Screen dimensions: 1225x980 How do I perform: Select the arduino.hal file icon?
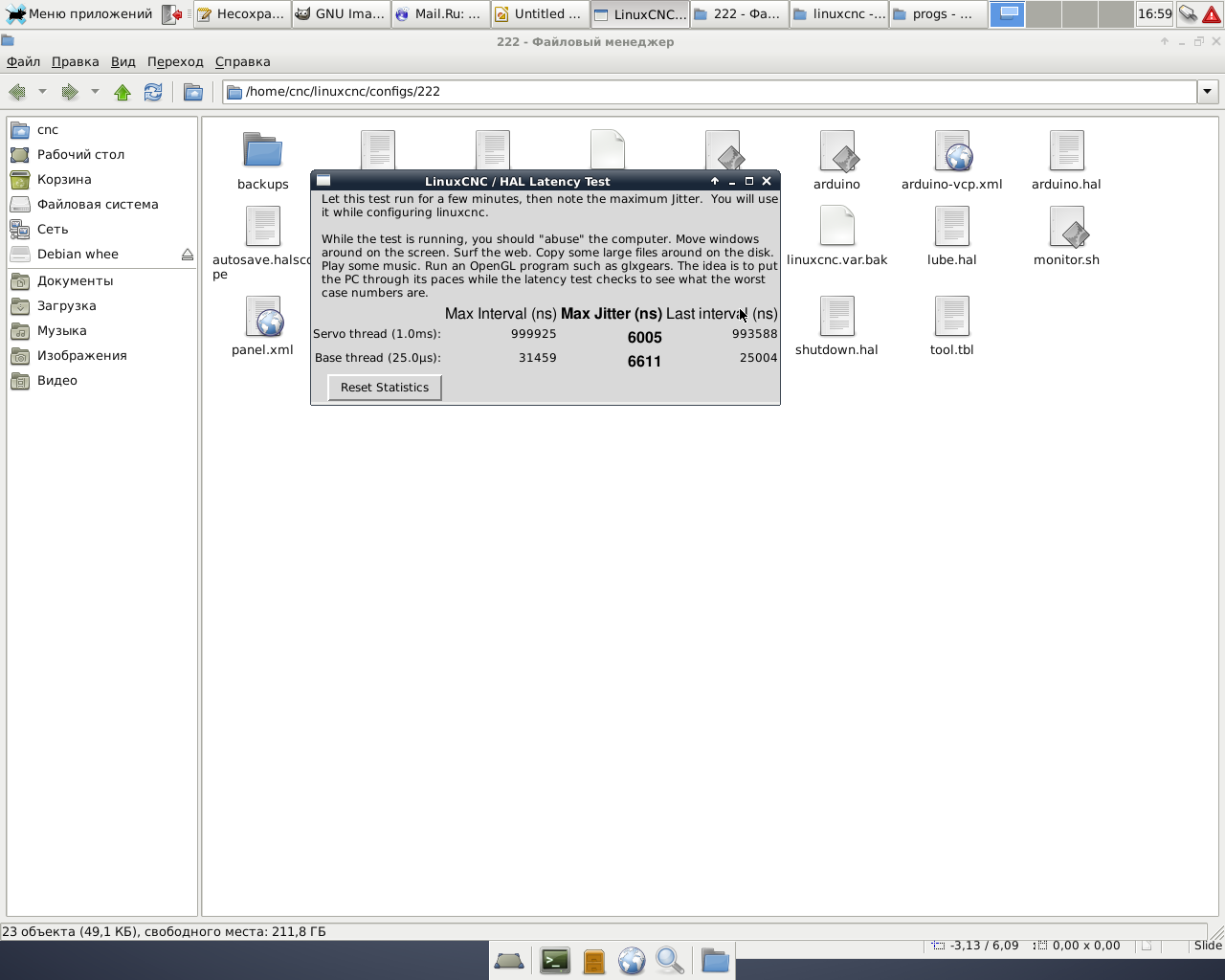(x=1066, y=150)
